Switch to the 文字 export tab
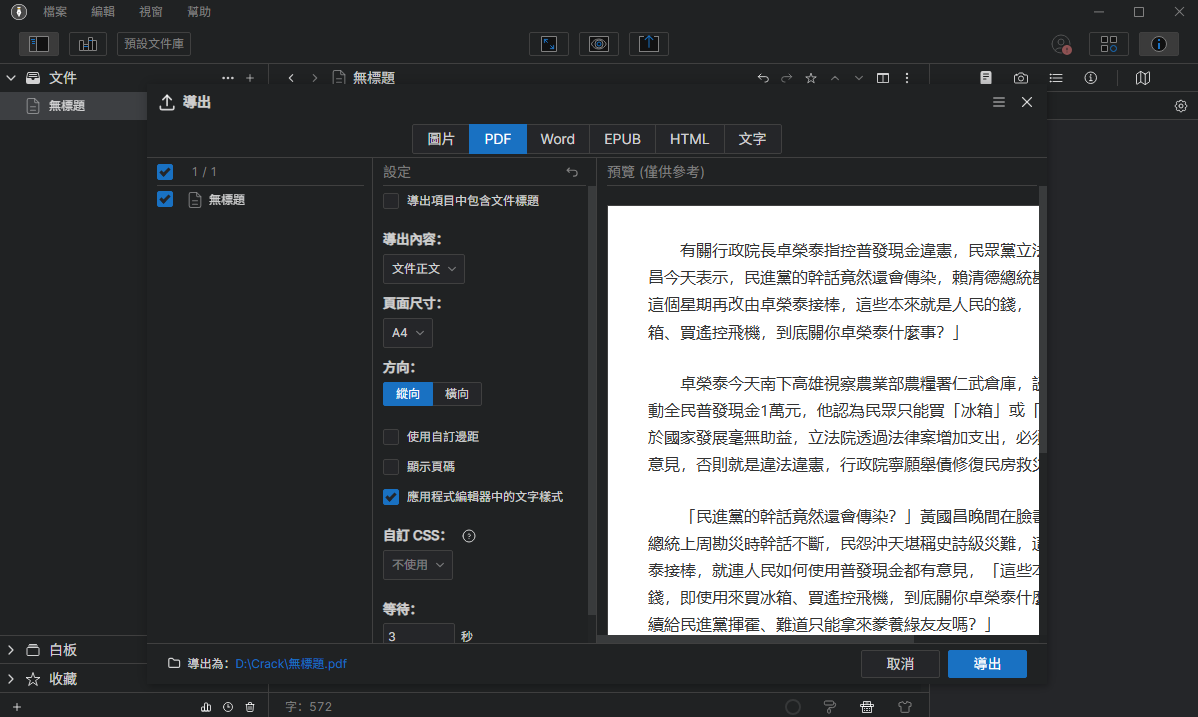 pos(752,139)
